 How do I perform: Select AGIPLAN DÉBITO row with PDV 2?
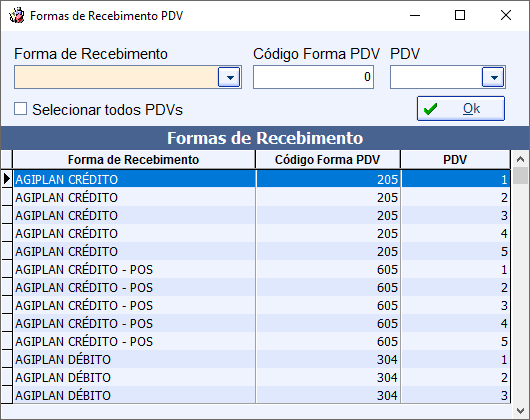click(262, 377)
